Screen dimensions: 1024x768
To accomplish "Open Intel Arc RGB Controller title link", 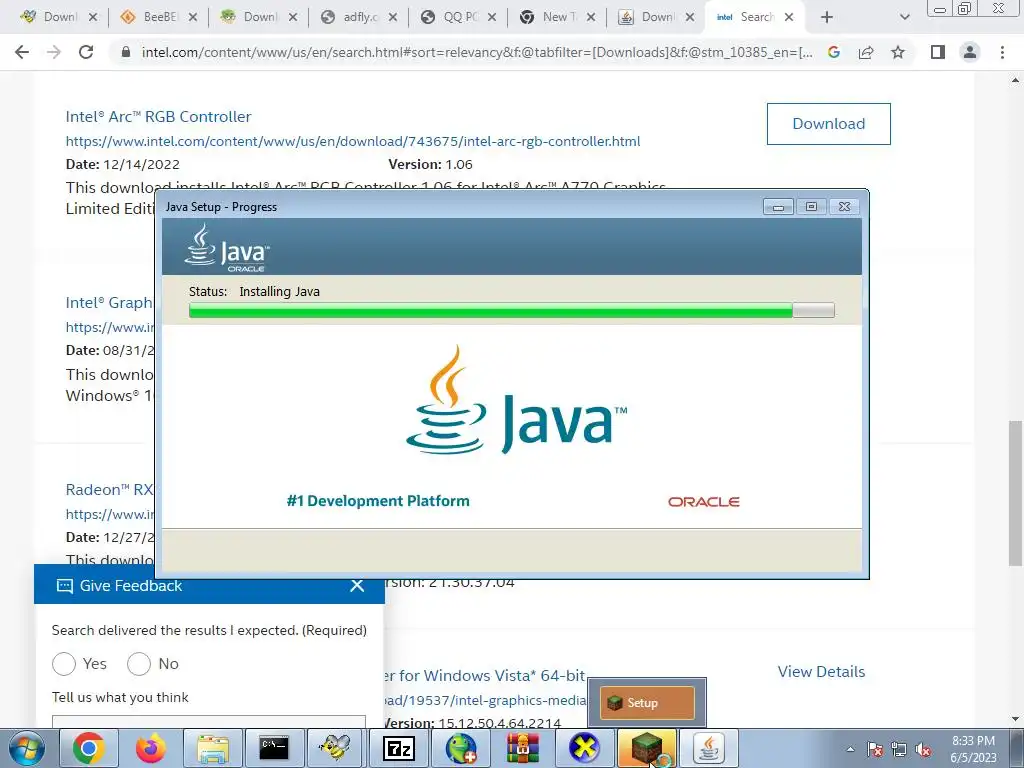I will click(x=158, y=116).
